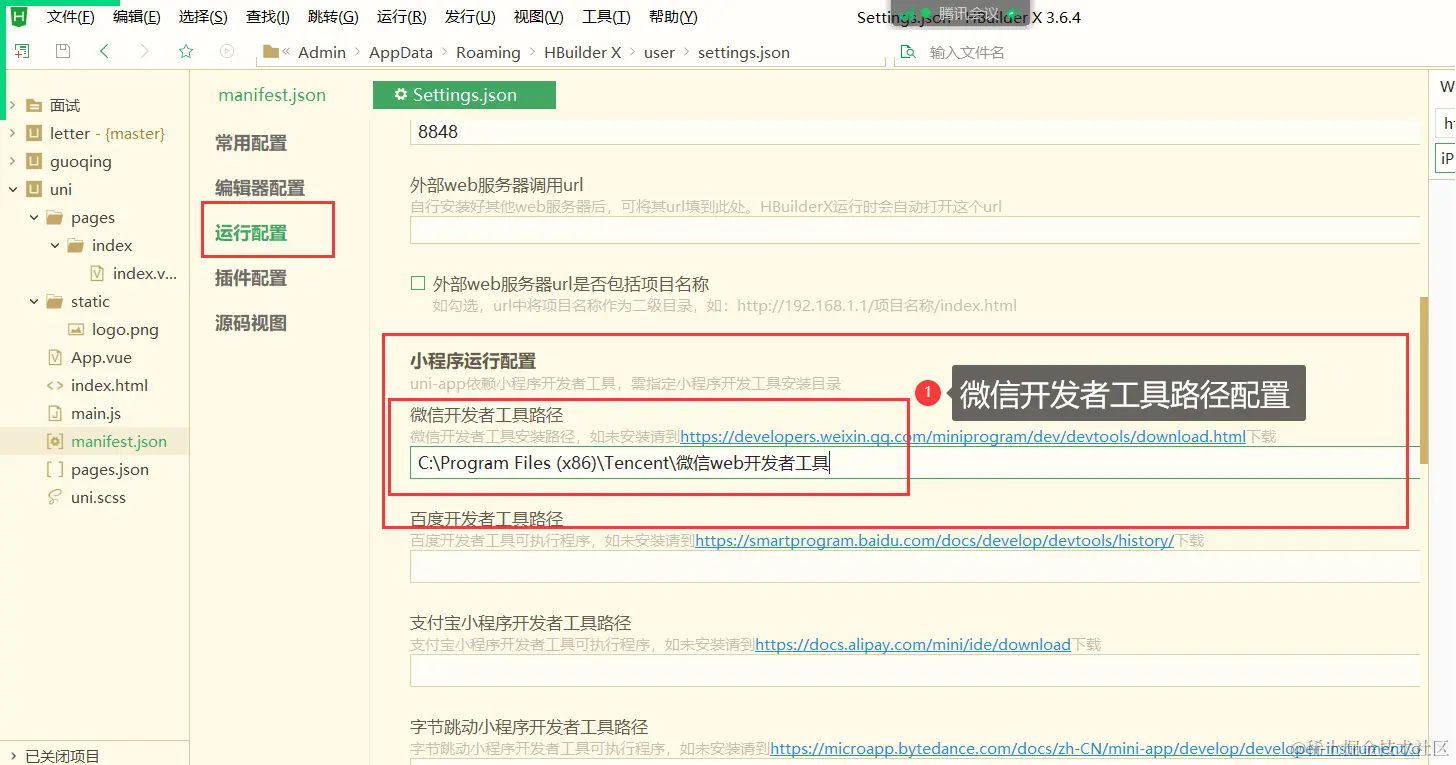Click the Roaming breadcrumb segment
The image size is (1456, 765).
point(488,52)
